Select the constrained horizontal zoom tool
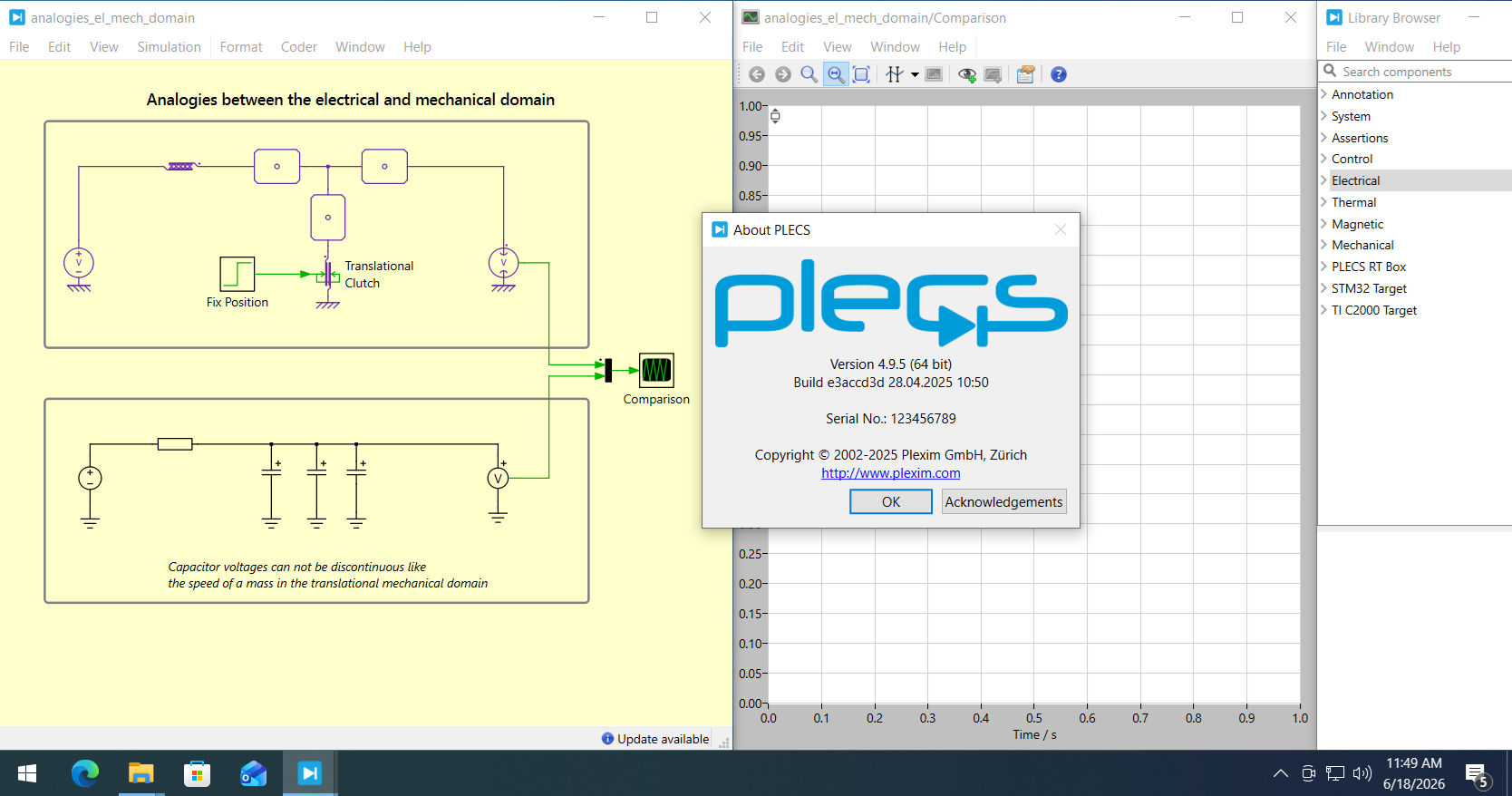This screenshot has width=1512, height=796. (836, 74)
